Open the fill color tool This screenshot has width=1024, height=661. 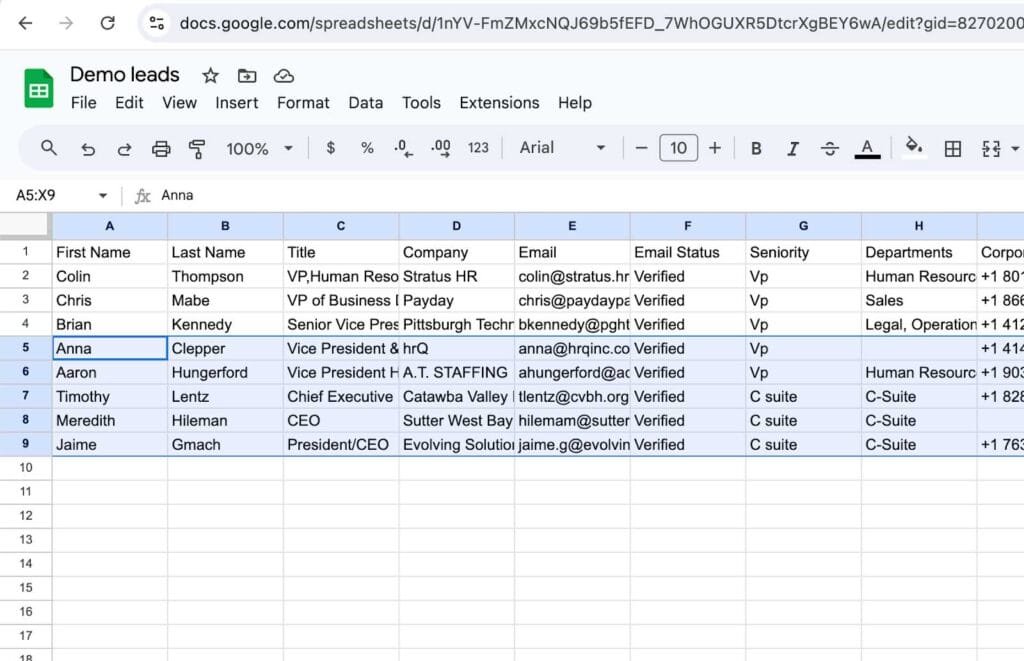(915, 147)
